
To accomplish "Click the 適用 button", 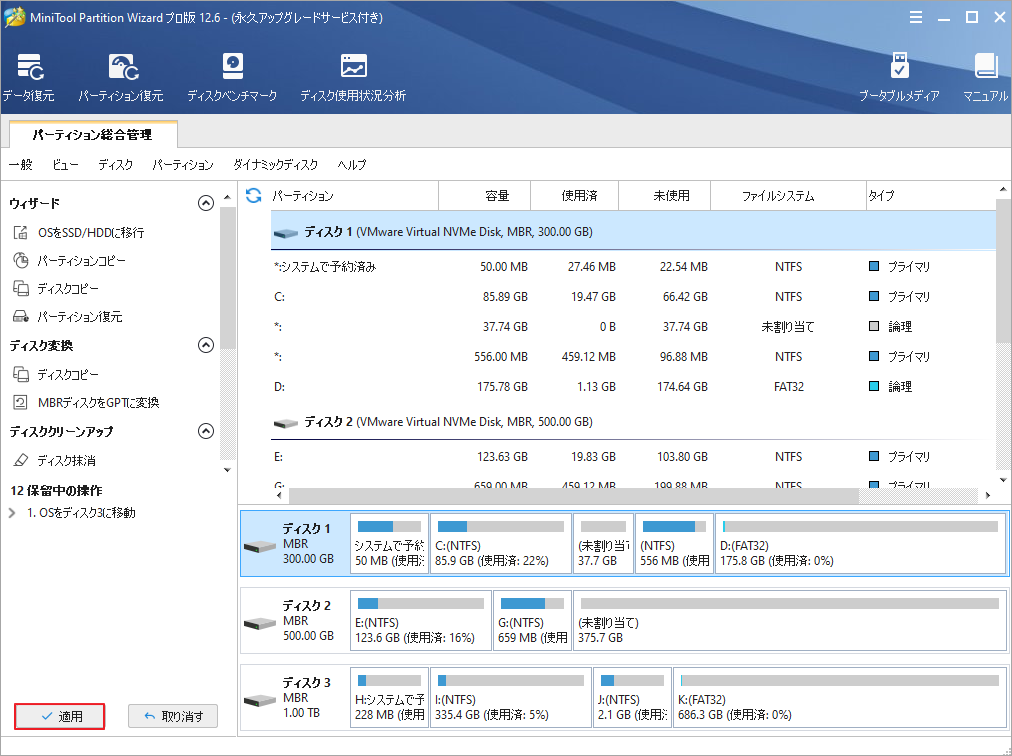I will (59, 717).
